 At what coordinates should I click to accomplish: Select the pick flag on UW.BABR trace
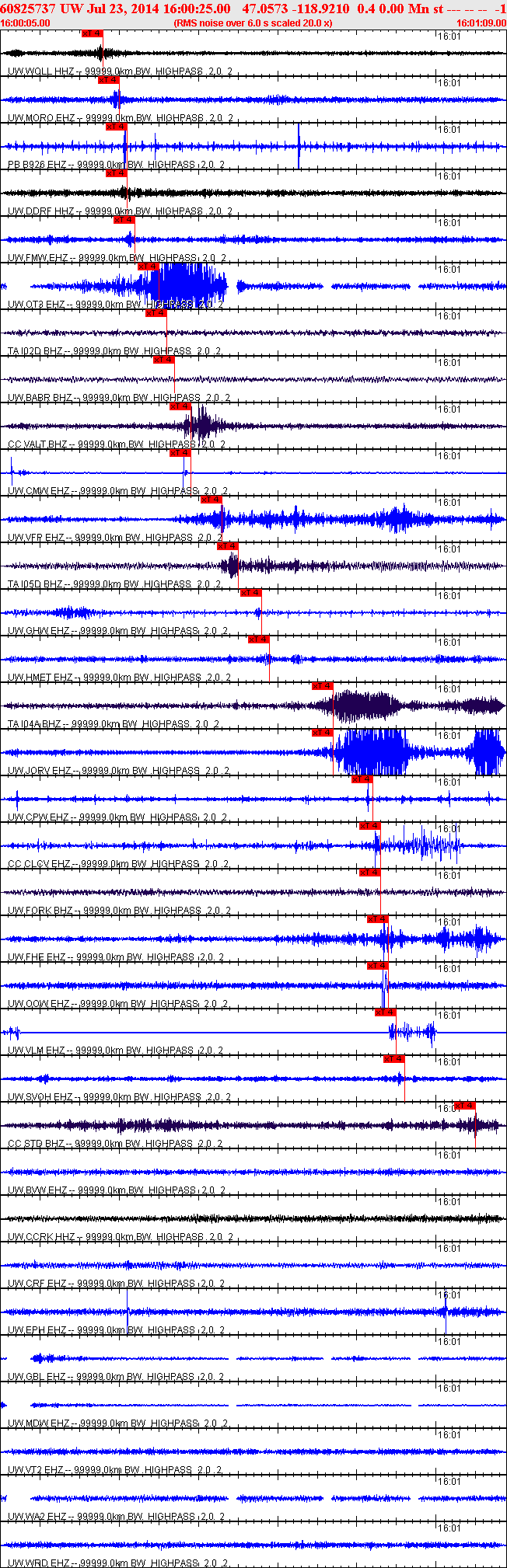click(x=163, y=360)
